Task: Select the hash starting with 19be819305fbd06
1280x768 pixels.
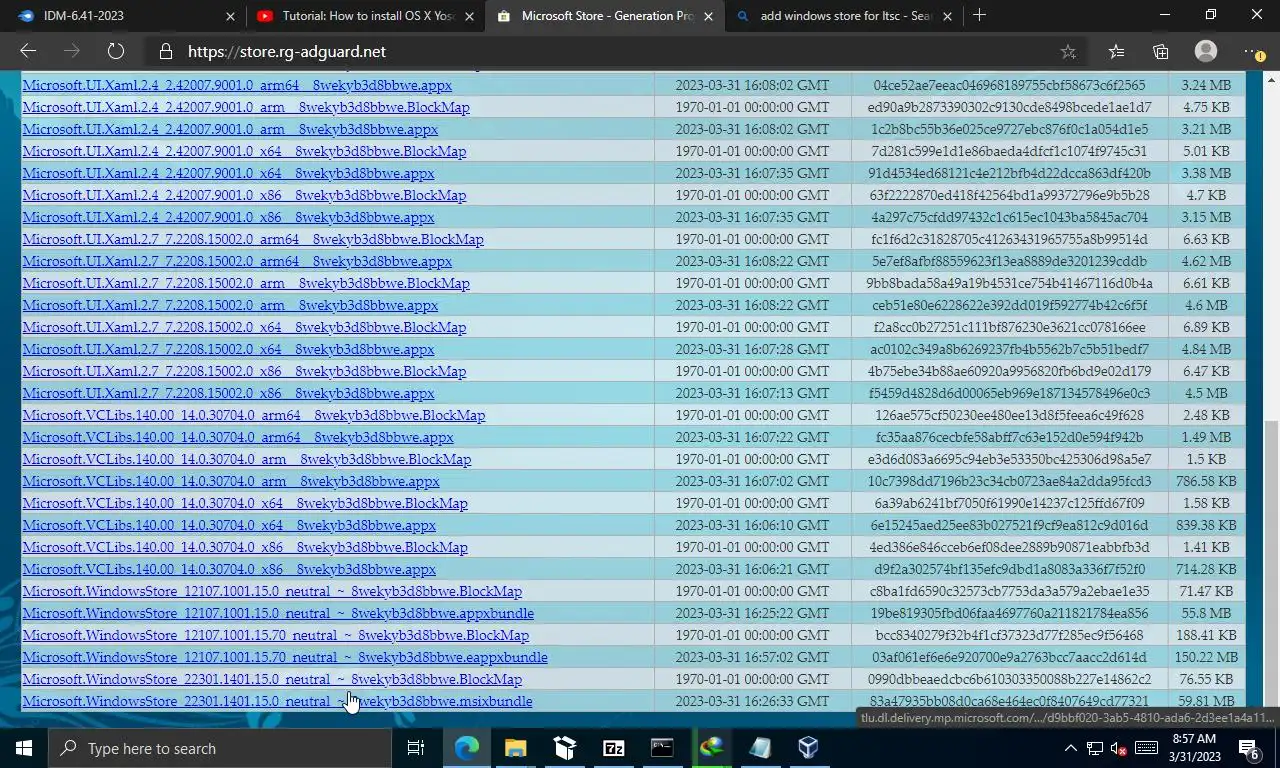Action: pos(1009,613)
